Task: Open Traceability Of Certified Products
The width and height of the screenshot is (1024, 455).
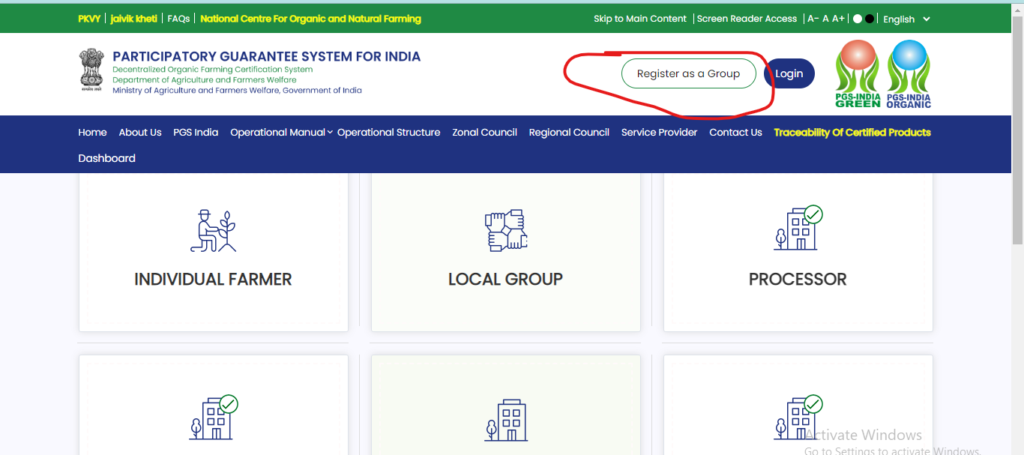Action: (x=852, y=133)
